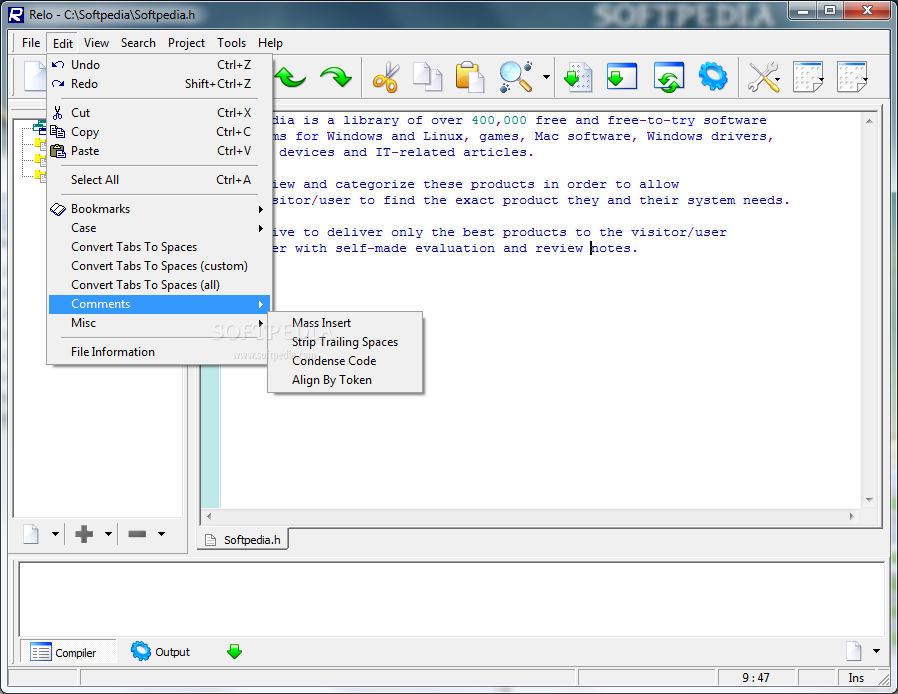Click the new document icon below project tree

click(x=31, y=534)
